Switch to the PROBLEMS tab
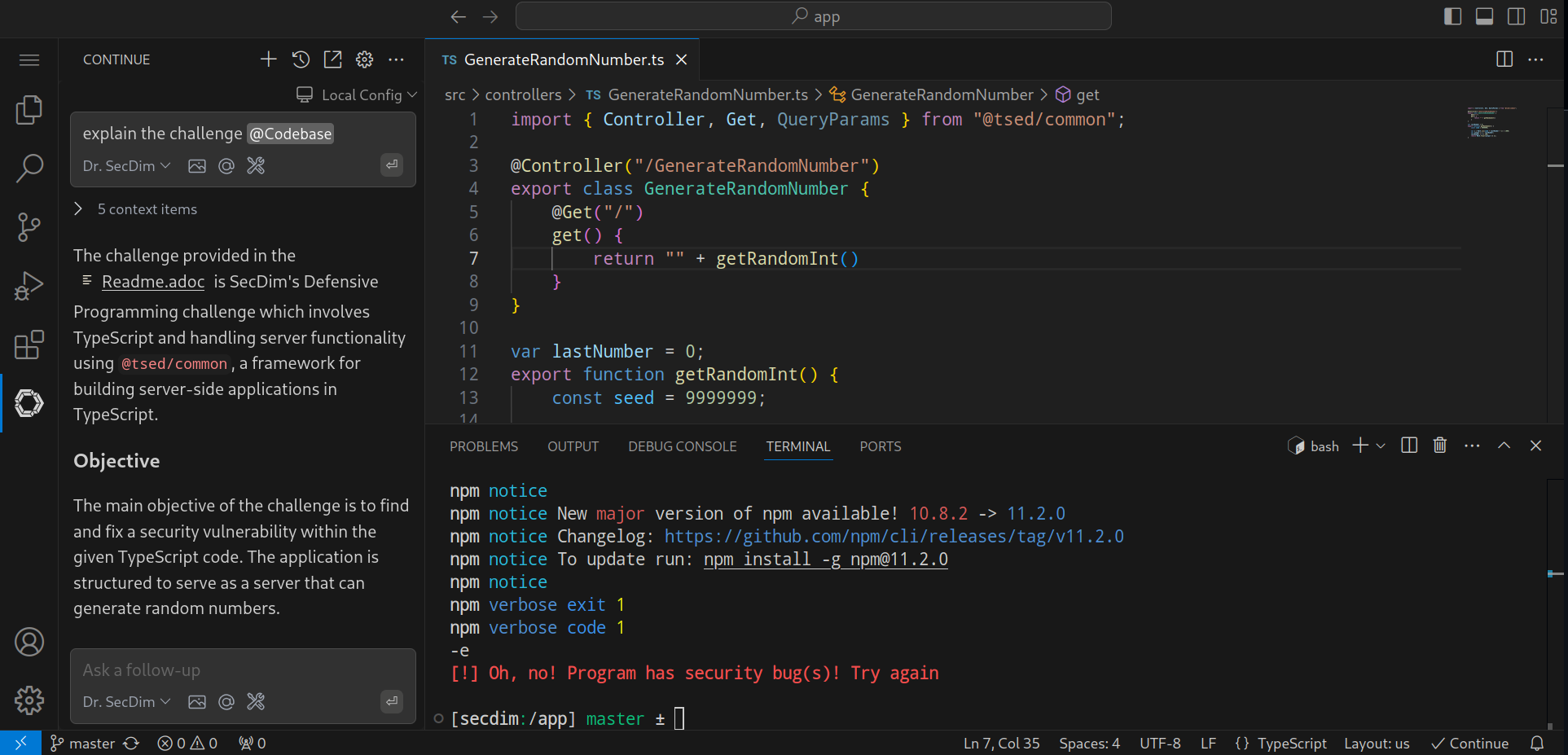 click(483, 446)
